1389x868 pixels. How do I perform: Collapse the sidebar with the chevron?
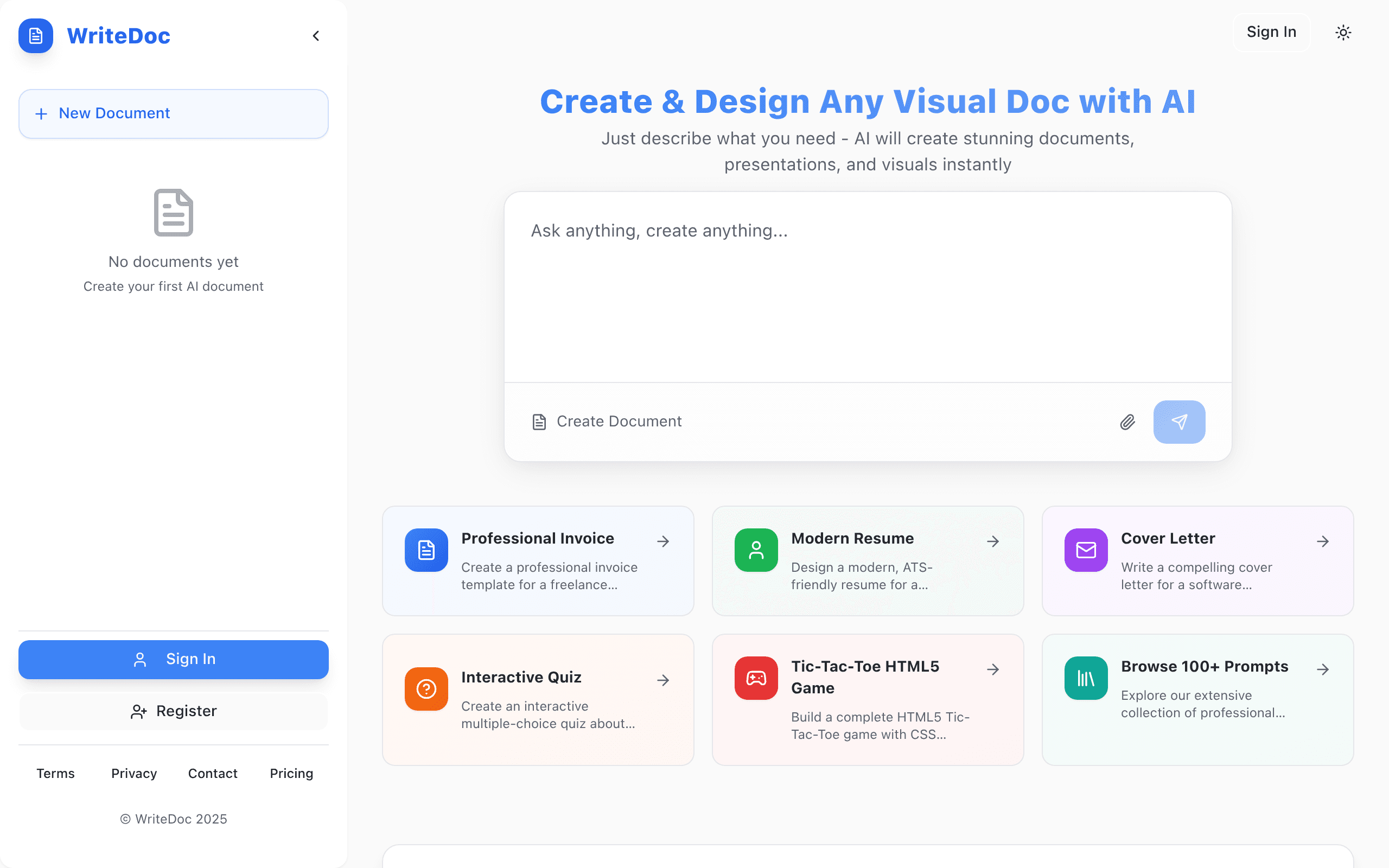pos(316,36)
